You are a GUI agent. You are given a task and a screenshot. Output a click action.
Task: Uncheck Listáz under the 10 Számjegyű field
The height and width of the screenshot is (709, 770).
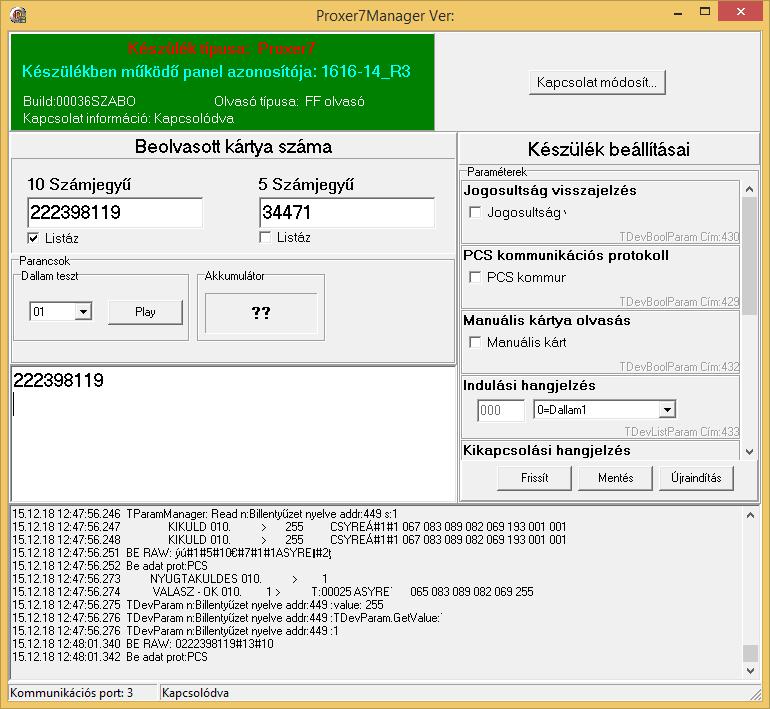33,239
